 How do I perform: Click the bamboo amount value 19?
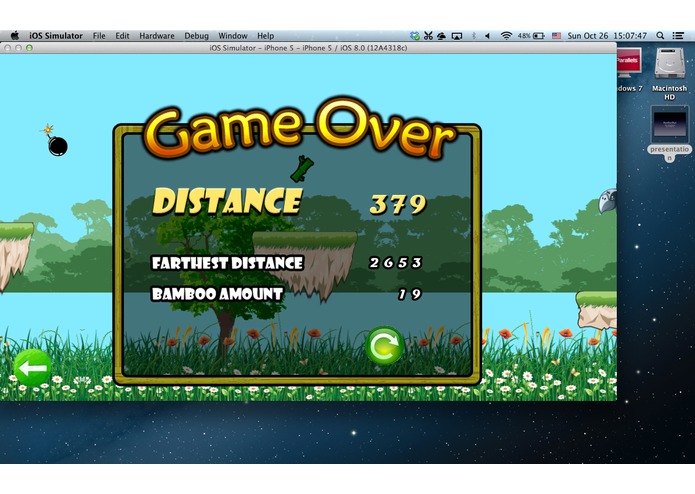coord(410,294)
